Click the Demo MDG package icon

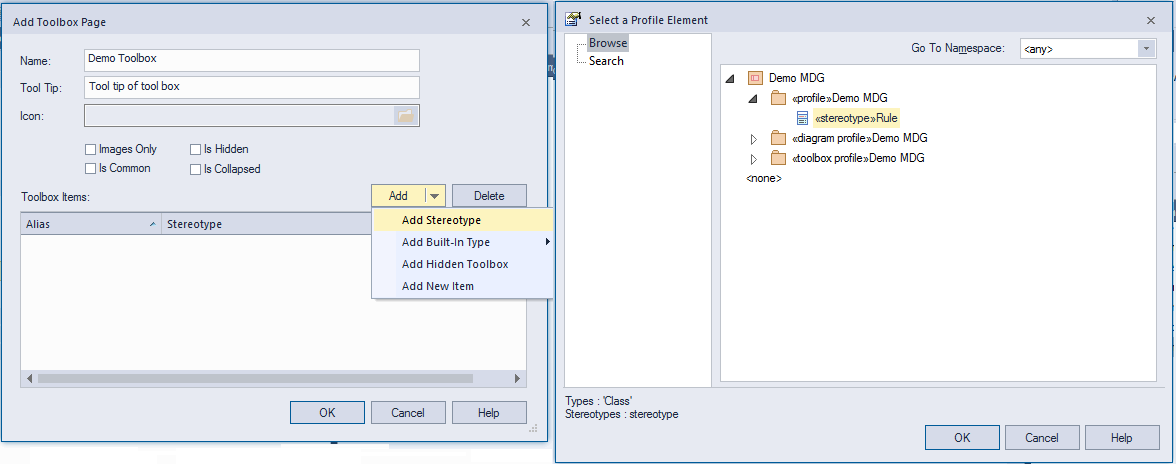(755, 78)
